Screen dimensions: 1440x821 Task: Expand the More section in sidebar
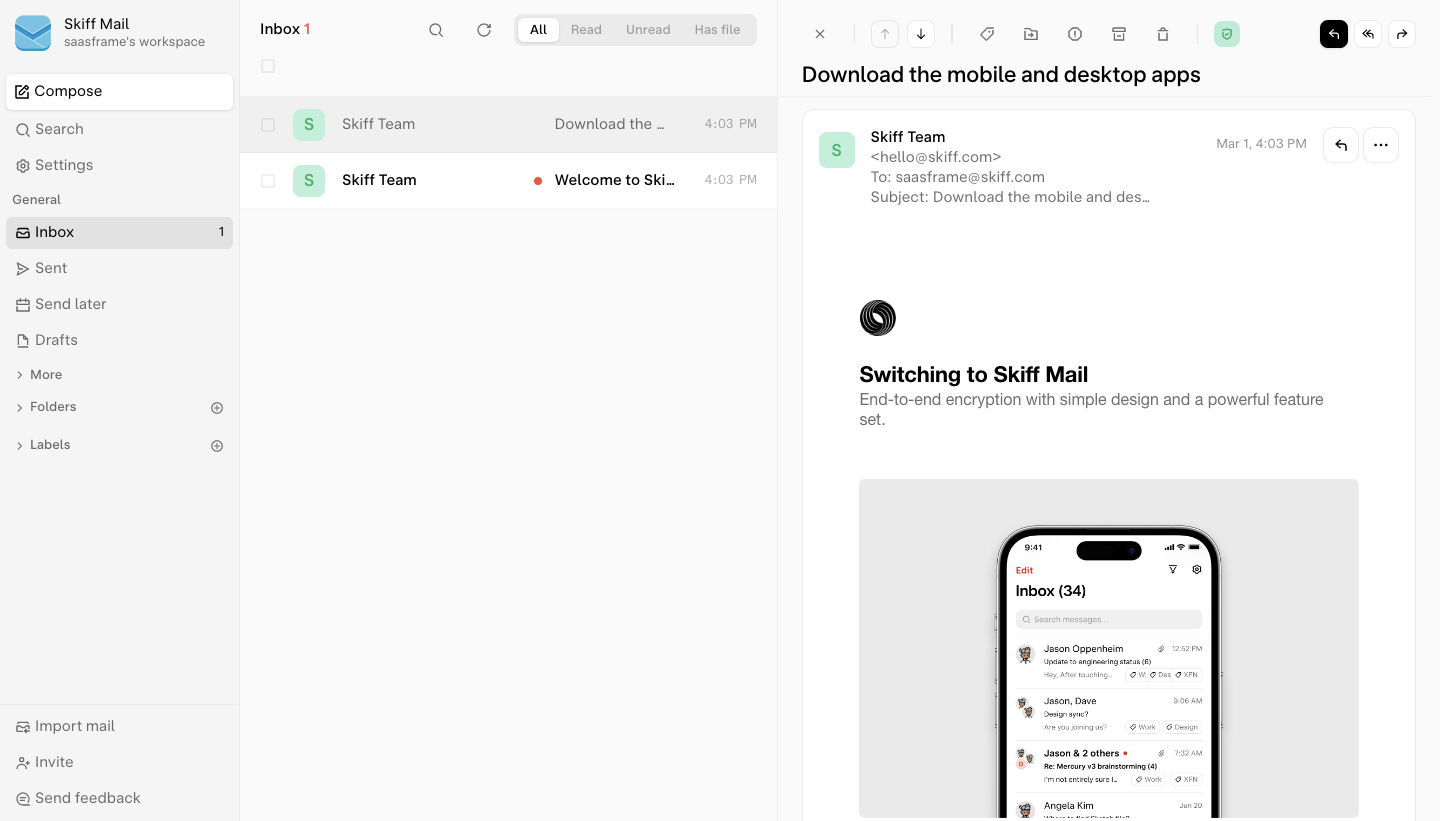click(40, 375)
